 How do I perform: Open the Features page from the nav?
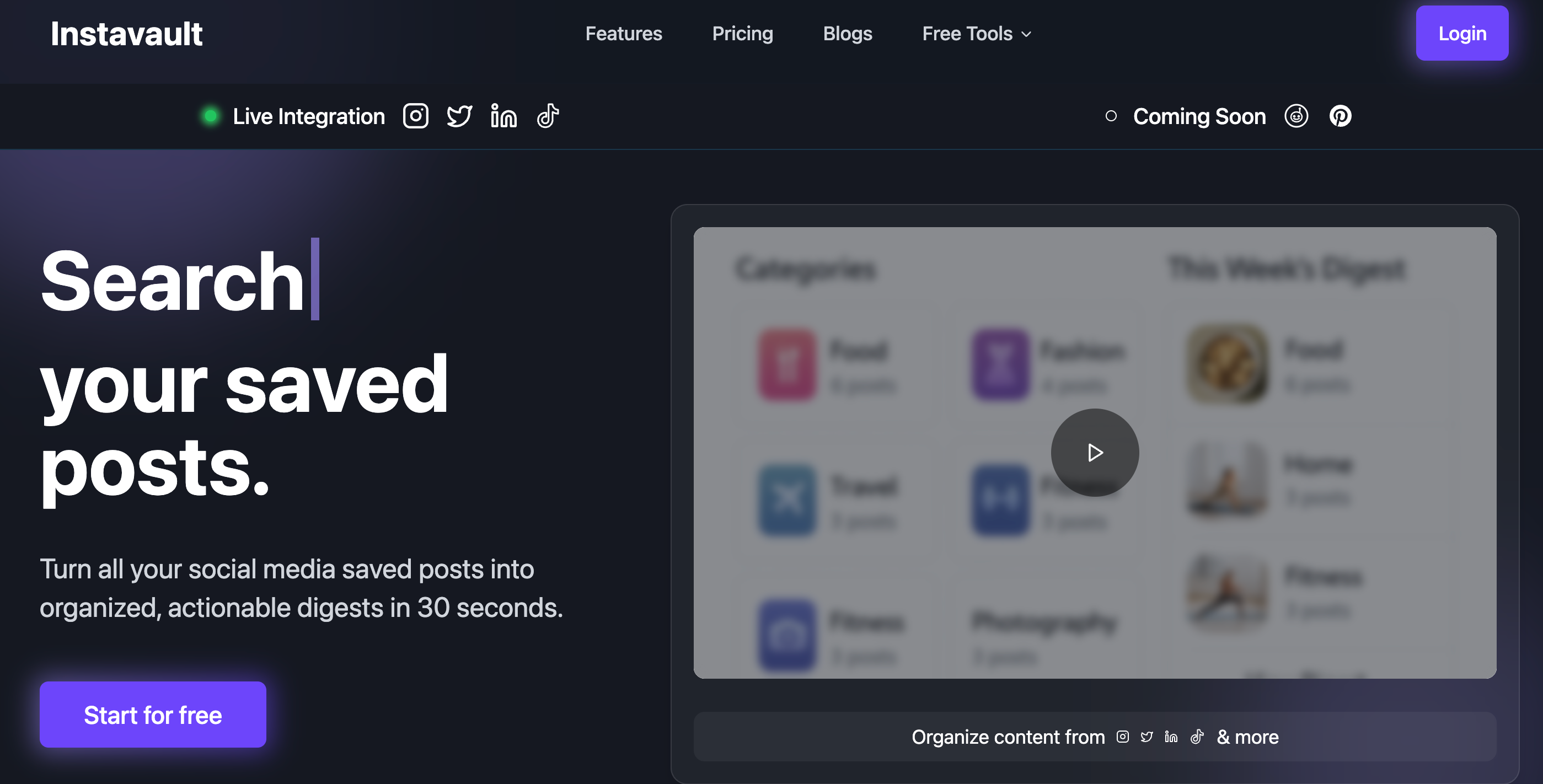pos(624,34)
